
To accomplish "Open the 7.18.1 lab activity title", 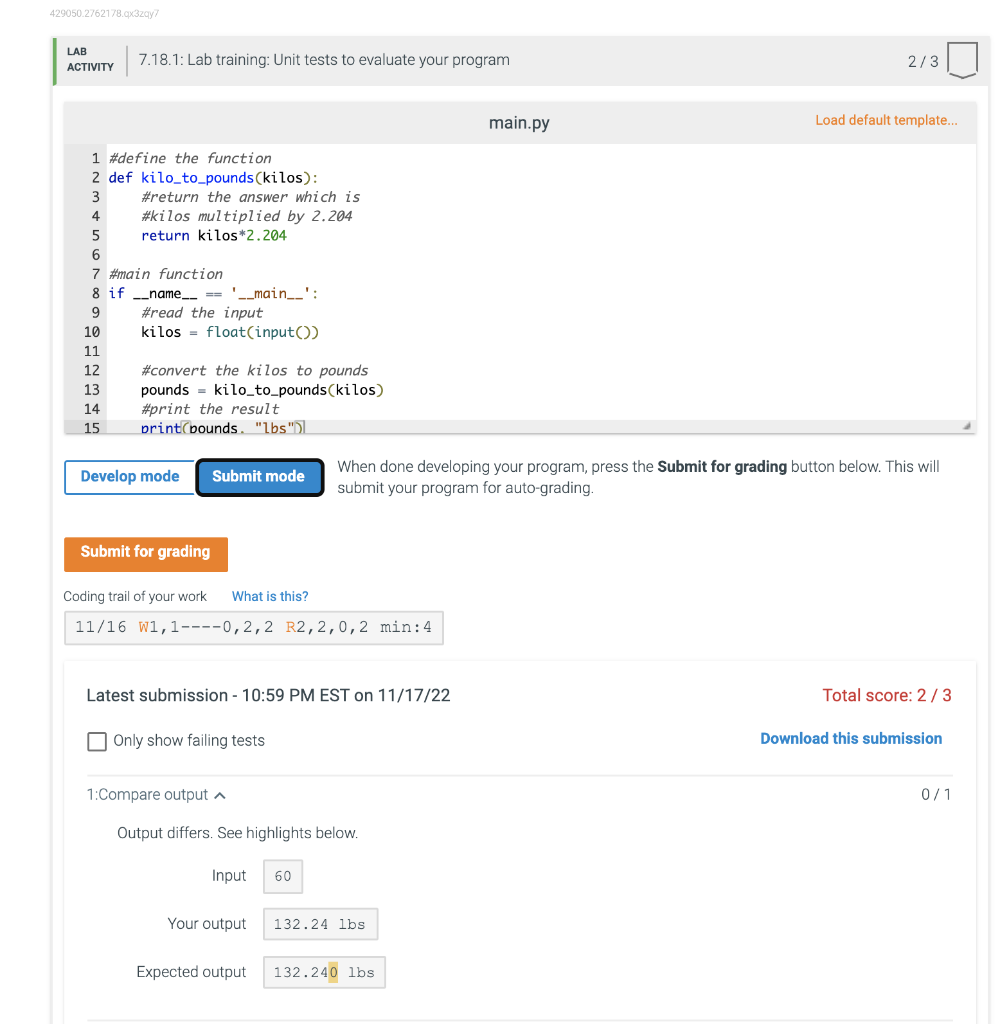I will tap(321, 60).
